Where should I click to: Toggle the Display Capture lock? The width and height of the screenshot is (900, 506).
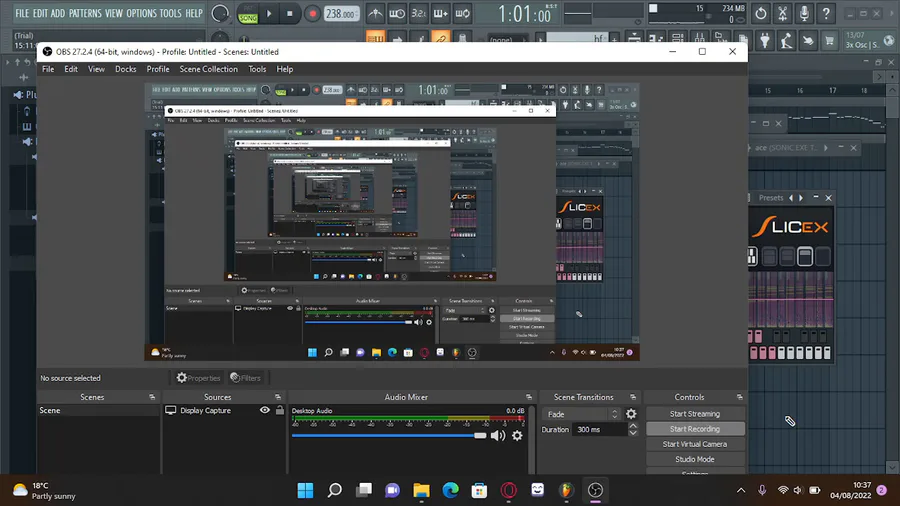coord(280,410)
